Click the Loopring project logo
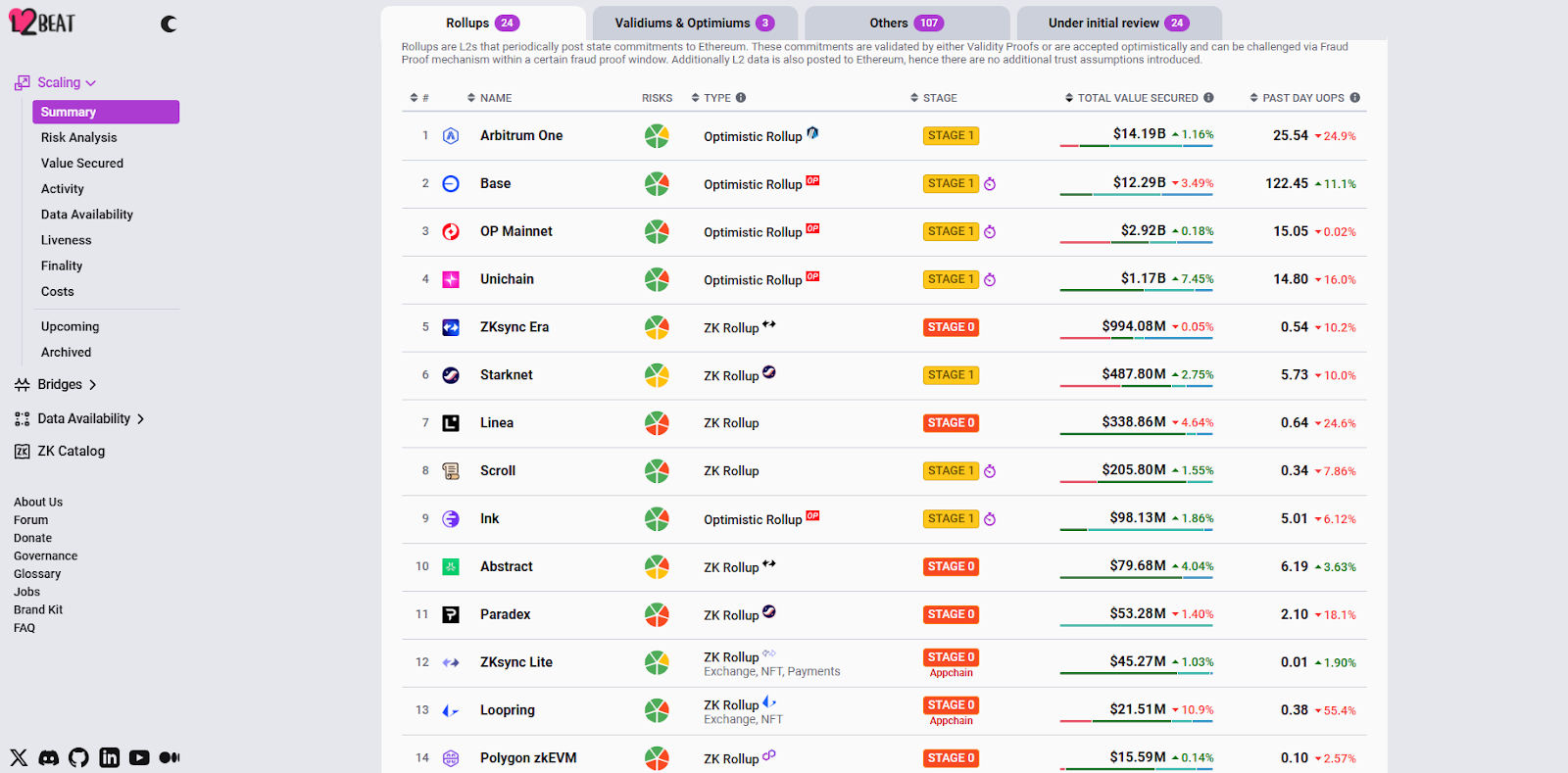This screenshot has width=1568, height=773. 451,711
